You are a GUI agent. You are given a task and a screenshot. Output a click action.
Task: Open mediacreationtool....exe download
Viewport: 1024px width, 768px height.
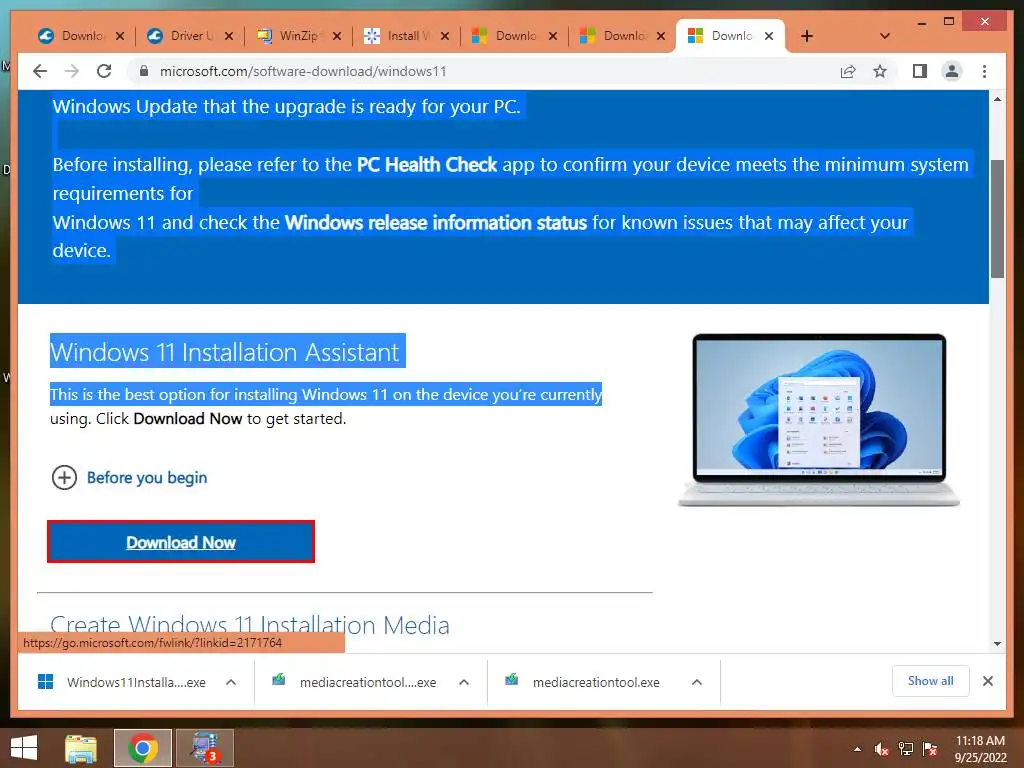pyautogui.click(x=354, y=682)
